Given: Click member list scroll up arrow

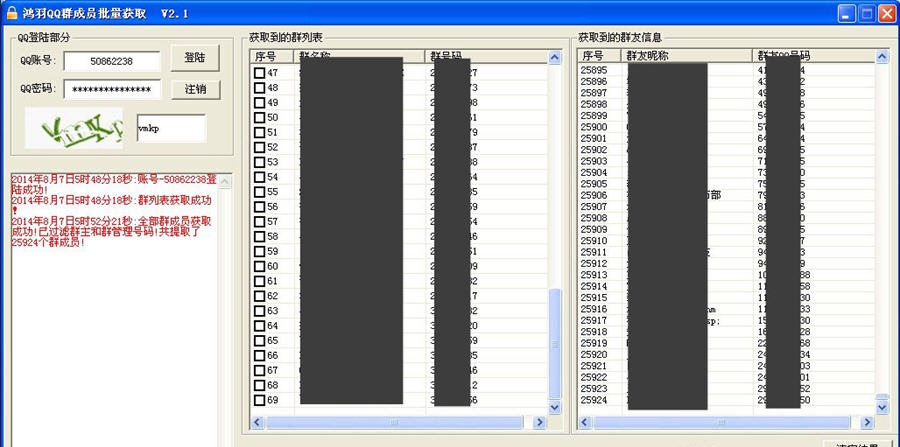Looking at the screenshot, I should [x=882, y=56].
